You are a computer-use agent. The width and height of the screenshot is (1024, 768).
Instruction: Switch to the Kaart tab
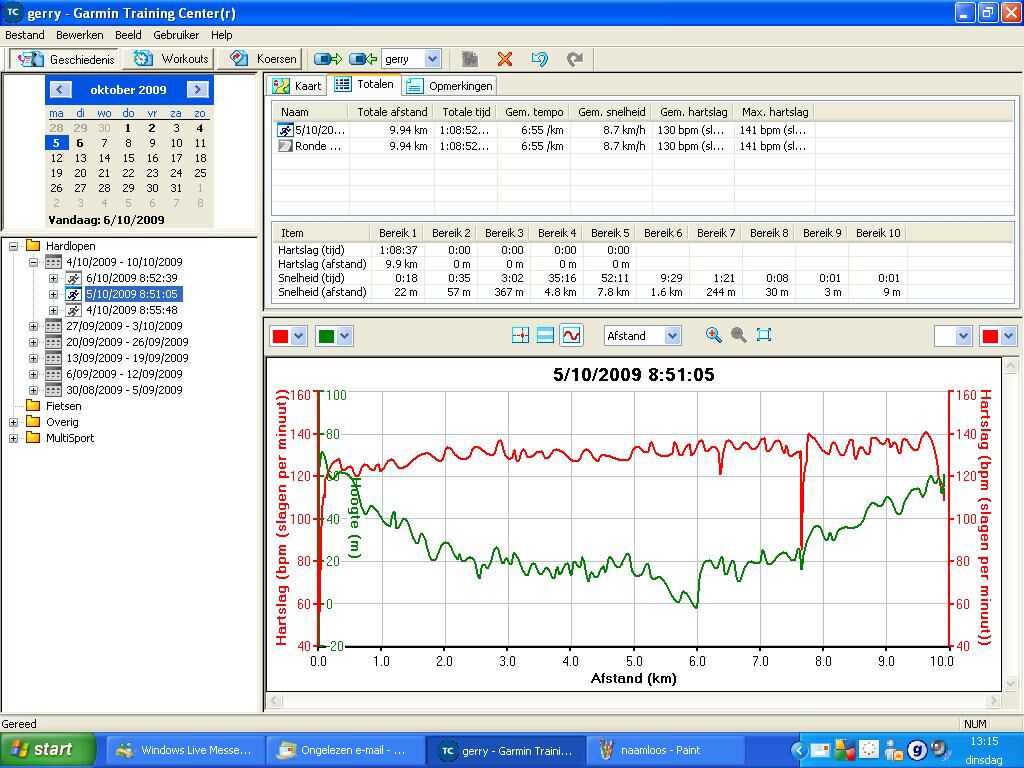point(298,86)
